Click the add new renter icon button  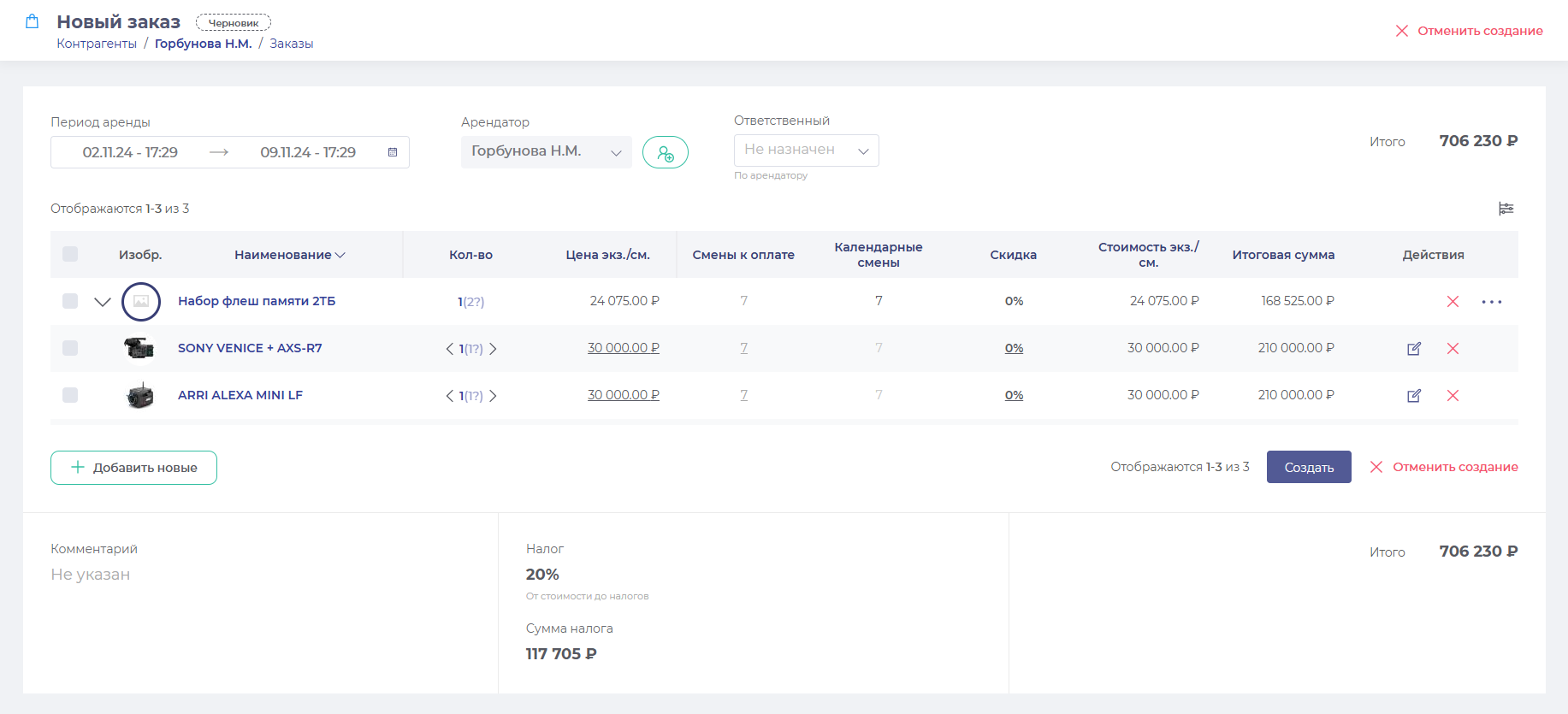(665, 153)
